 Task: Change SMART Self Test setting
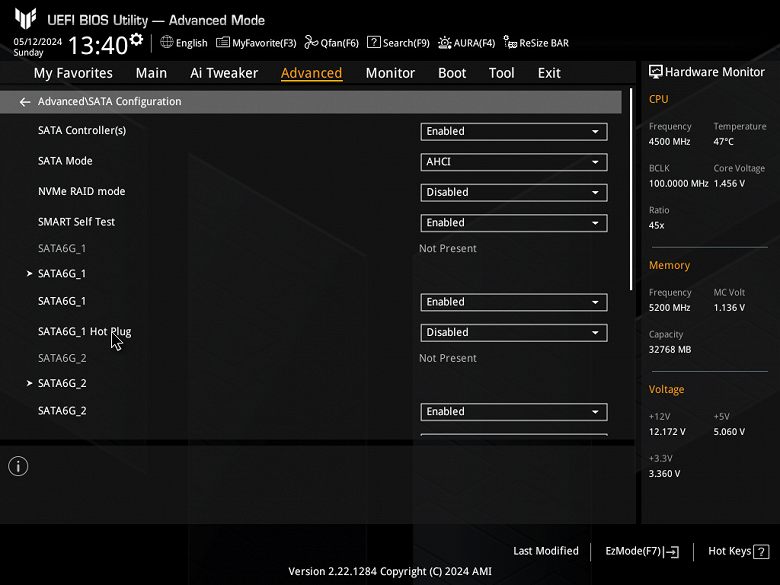pyautogui.click(x=513, y=223)
